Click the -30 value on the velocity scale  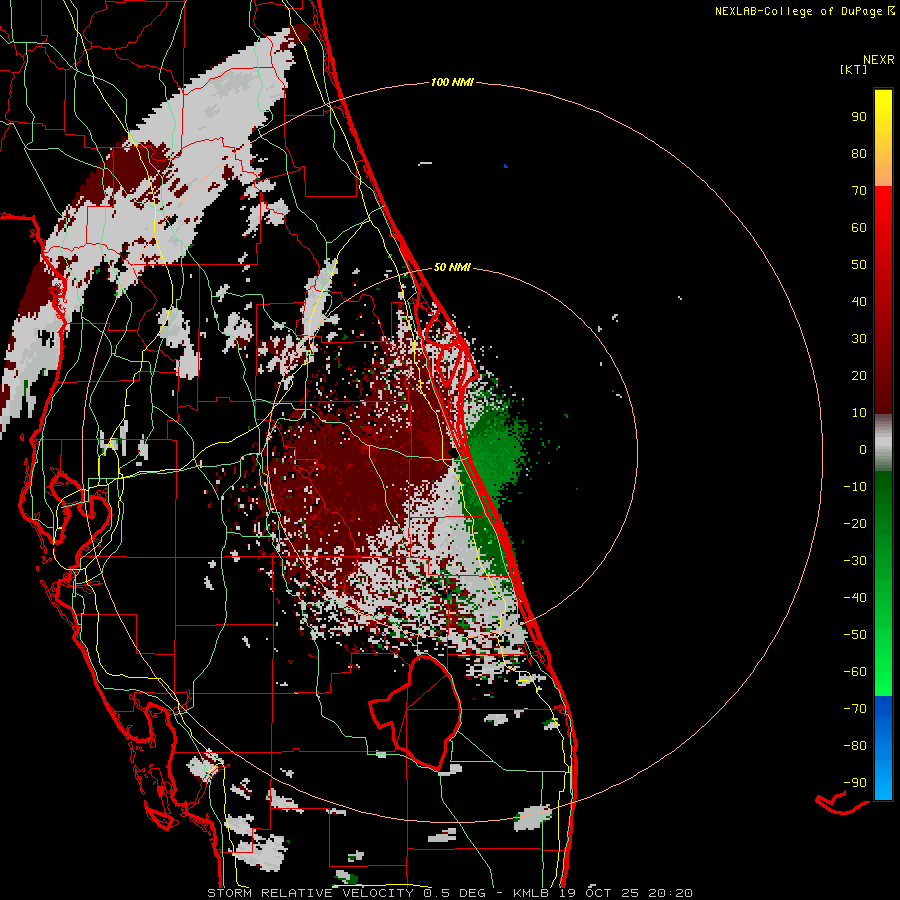click(855, 561)
